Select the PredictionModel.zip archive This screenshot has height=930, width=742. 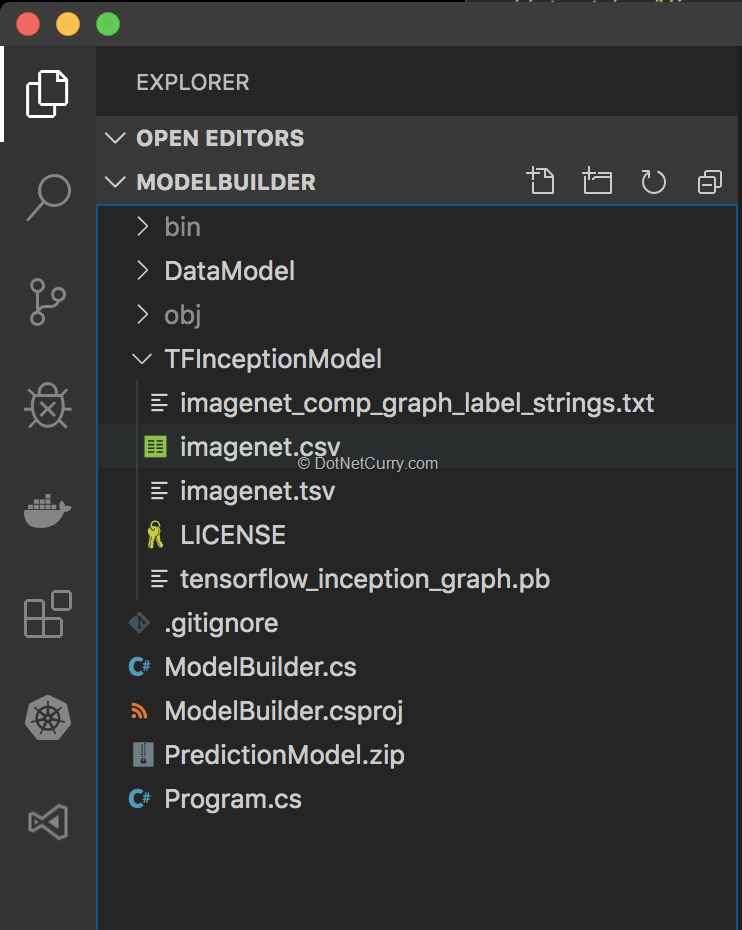pyautogui.click(x=284, y=755)
